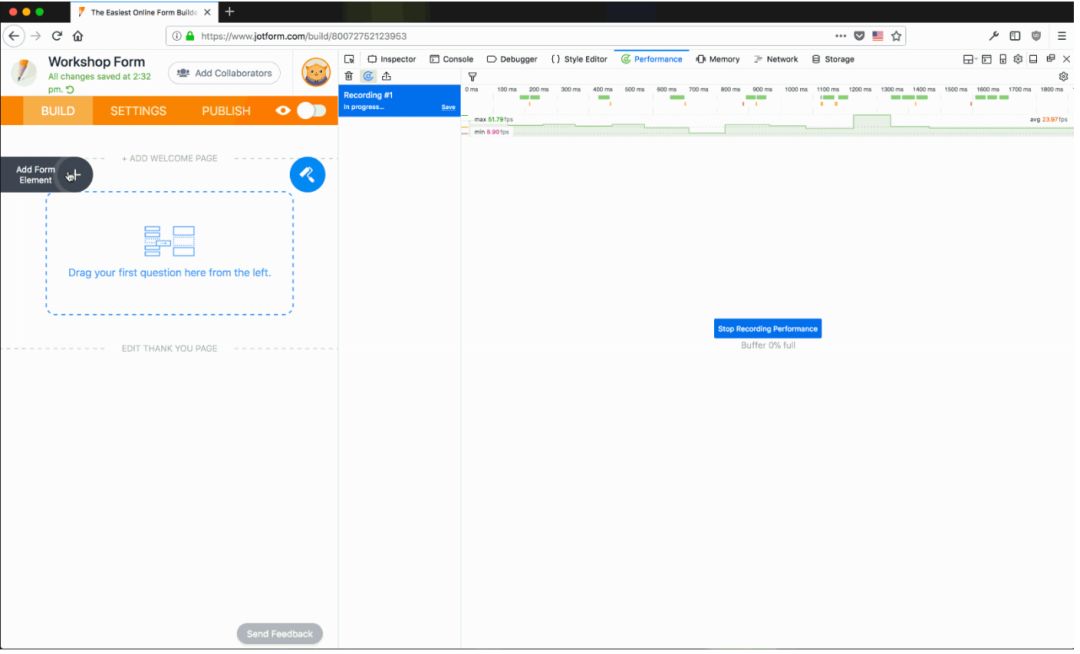The image size is (1080, 654).
Task: Switch to the BUILD tab
Action: (58, 111)
